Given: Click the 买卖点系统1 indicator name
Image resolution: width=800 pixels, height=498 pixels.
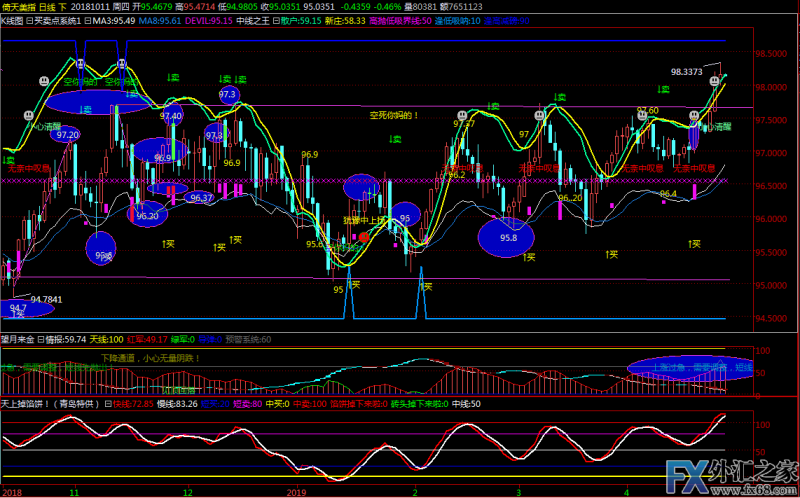Looking at the screenshot, I should coord(57,21).
